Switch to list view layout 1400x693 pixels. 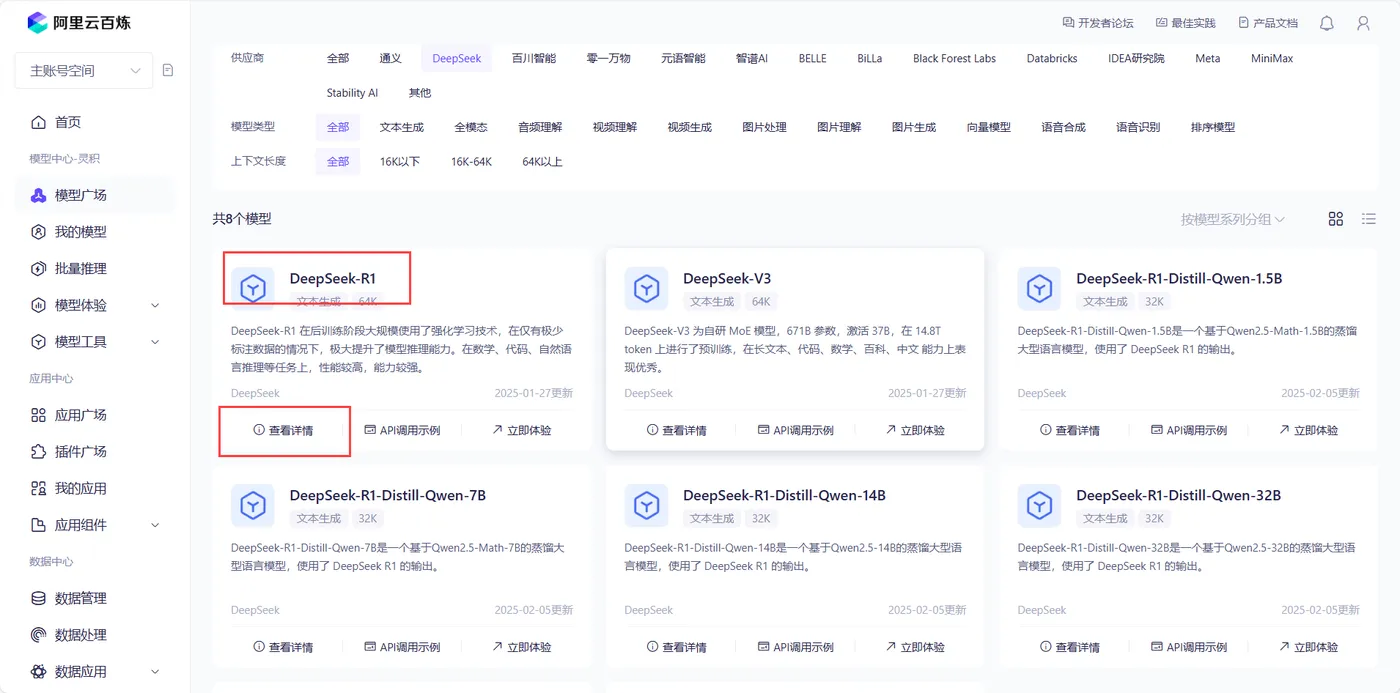pyautogui.click(x=1369, y=219)
